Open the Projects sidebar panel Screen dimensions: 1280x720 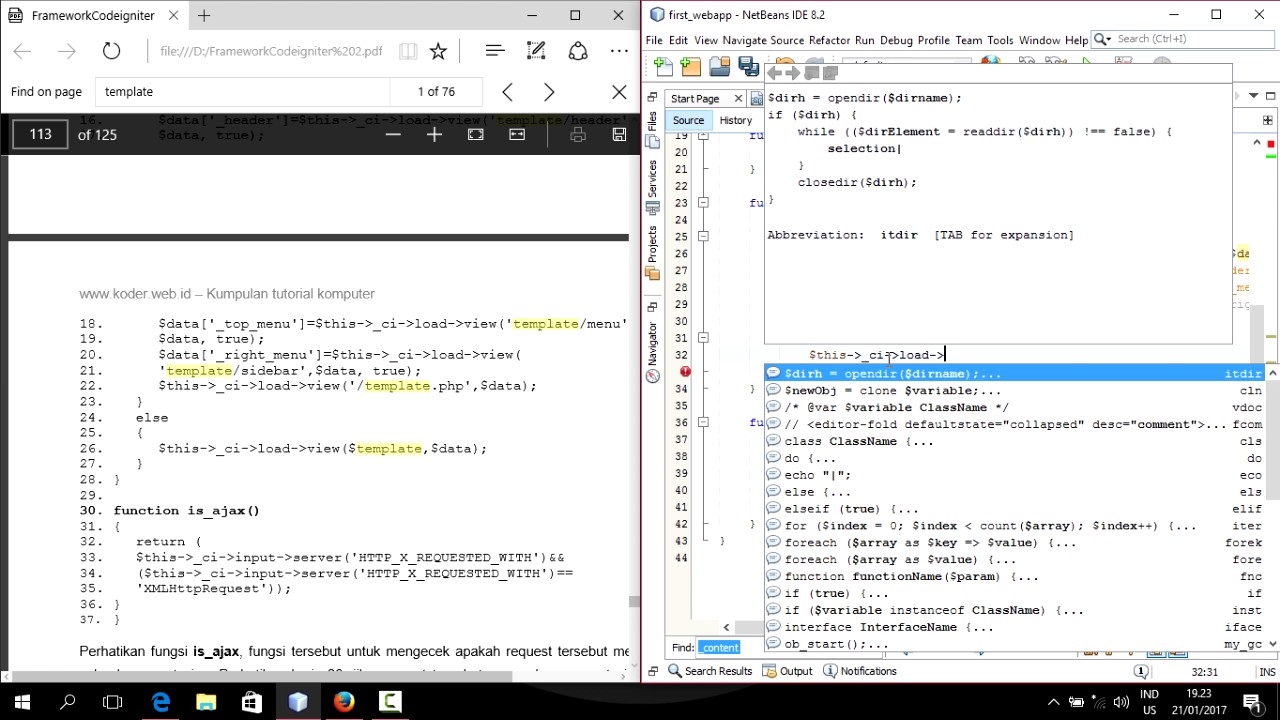[x=652, y=252]
